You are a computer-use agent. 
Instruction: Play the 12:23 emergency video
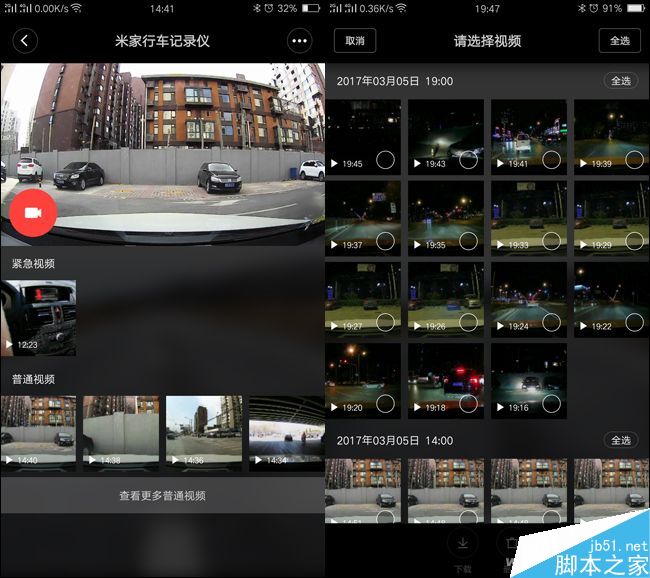(38, 318)
